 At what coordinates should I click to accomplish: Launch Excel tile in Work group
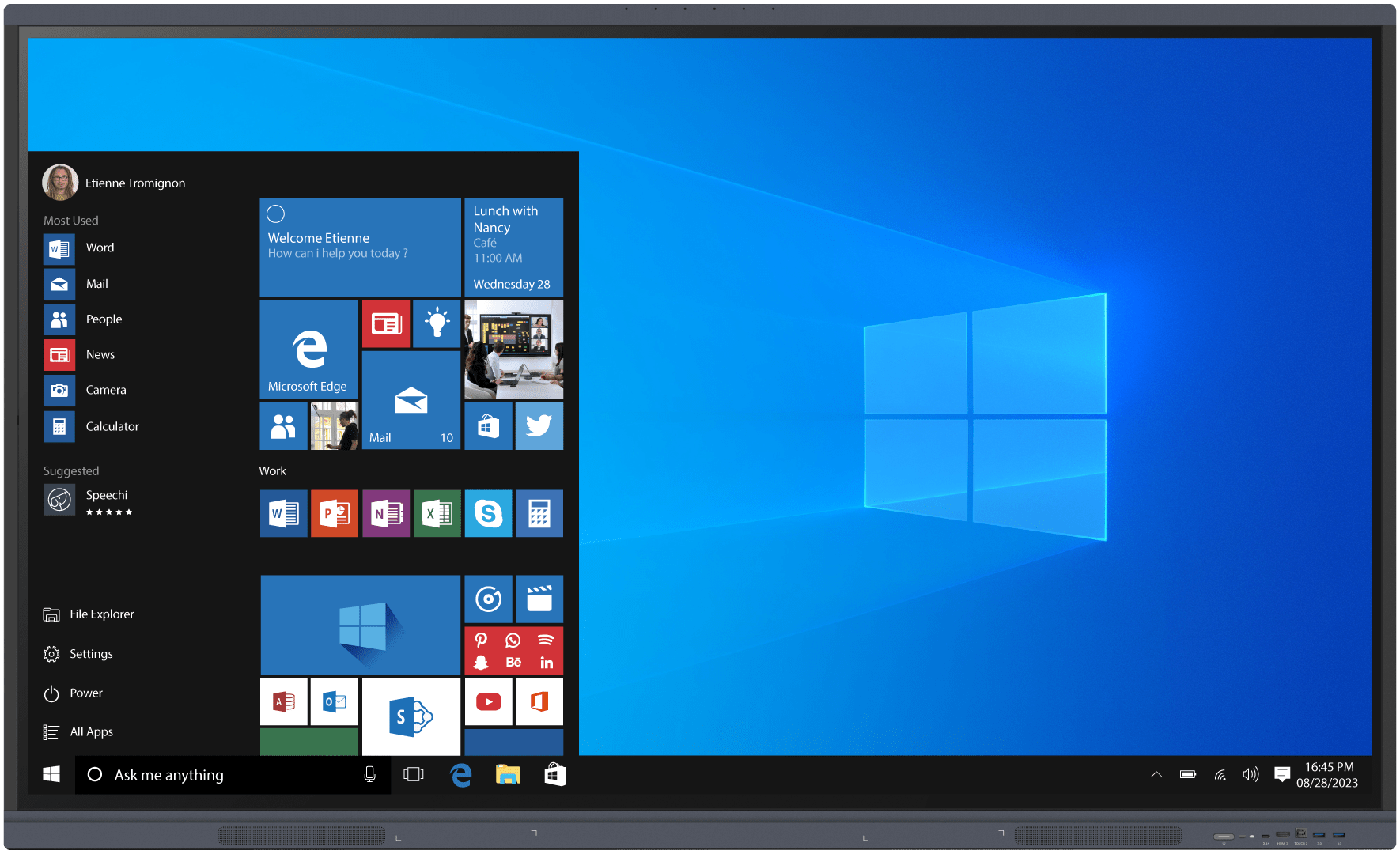point(437,514)
